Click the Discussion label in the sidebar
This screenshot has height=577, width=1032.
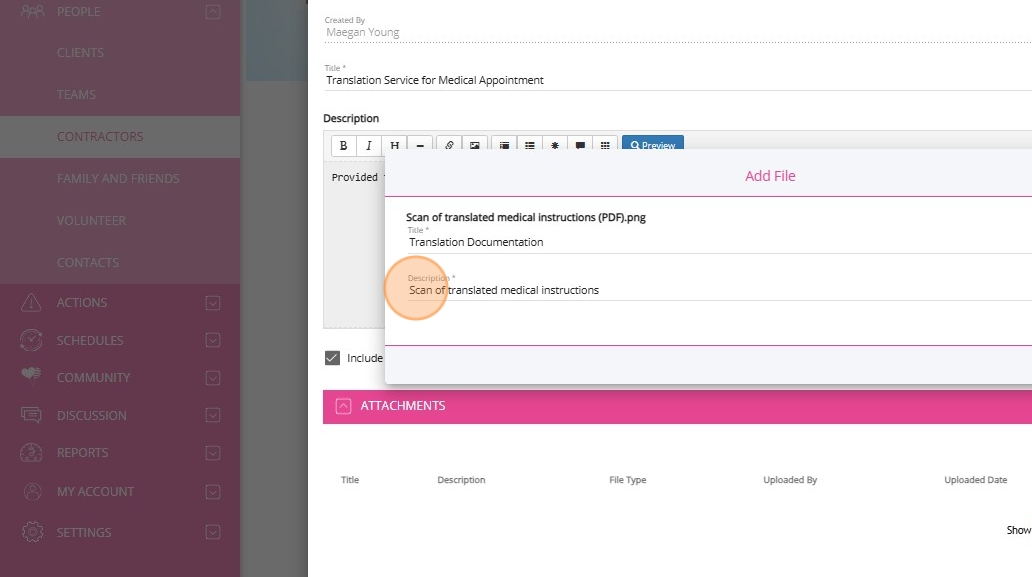tap(91, 415)
